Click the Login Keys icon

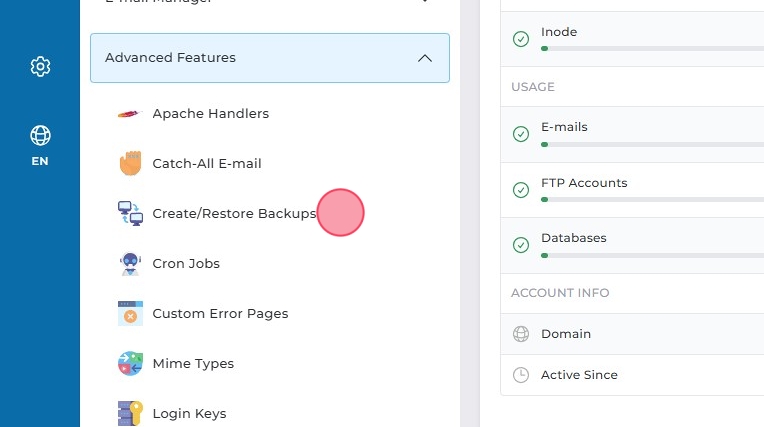(x=130, y=413)
